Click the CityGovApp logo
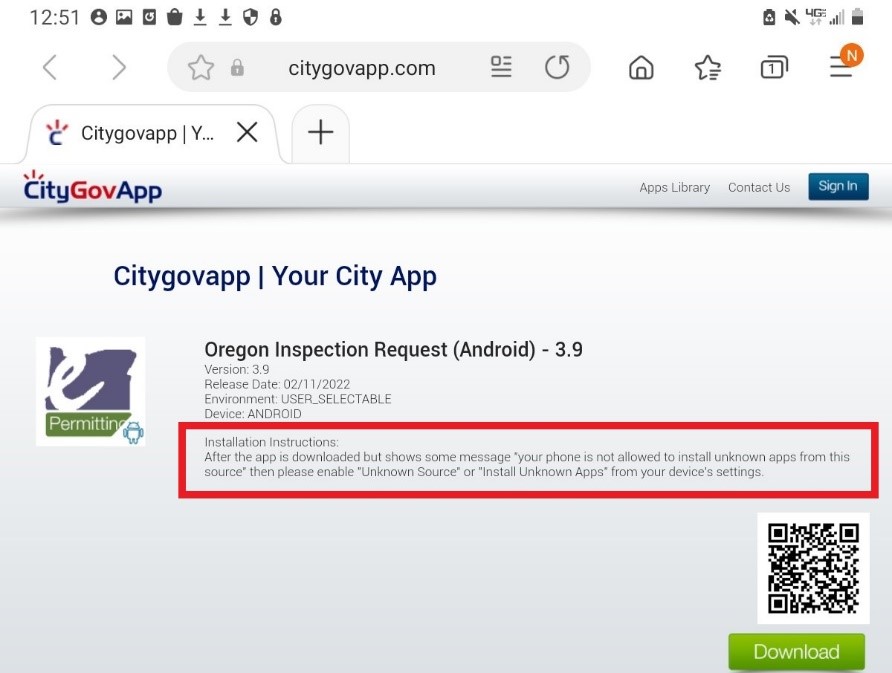 [92, 188]
